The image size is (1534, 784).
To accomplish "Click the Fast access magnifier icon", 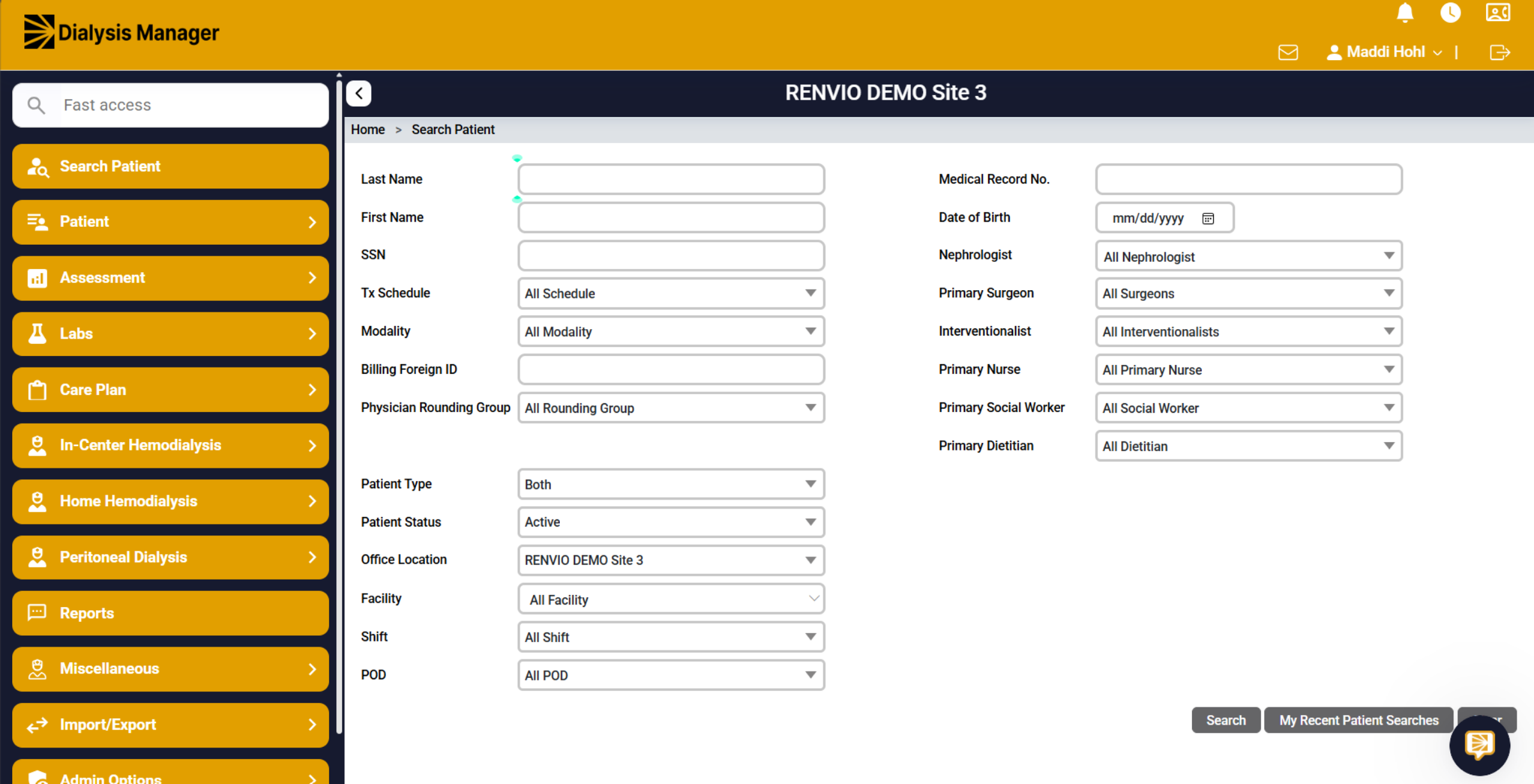I will click(x=36, y=105).
